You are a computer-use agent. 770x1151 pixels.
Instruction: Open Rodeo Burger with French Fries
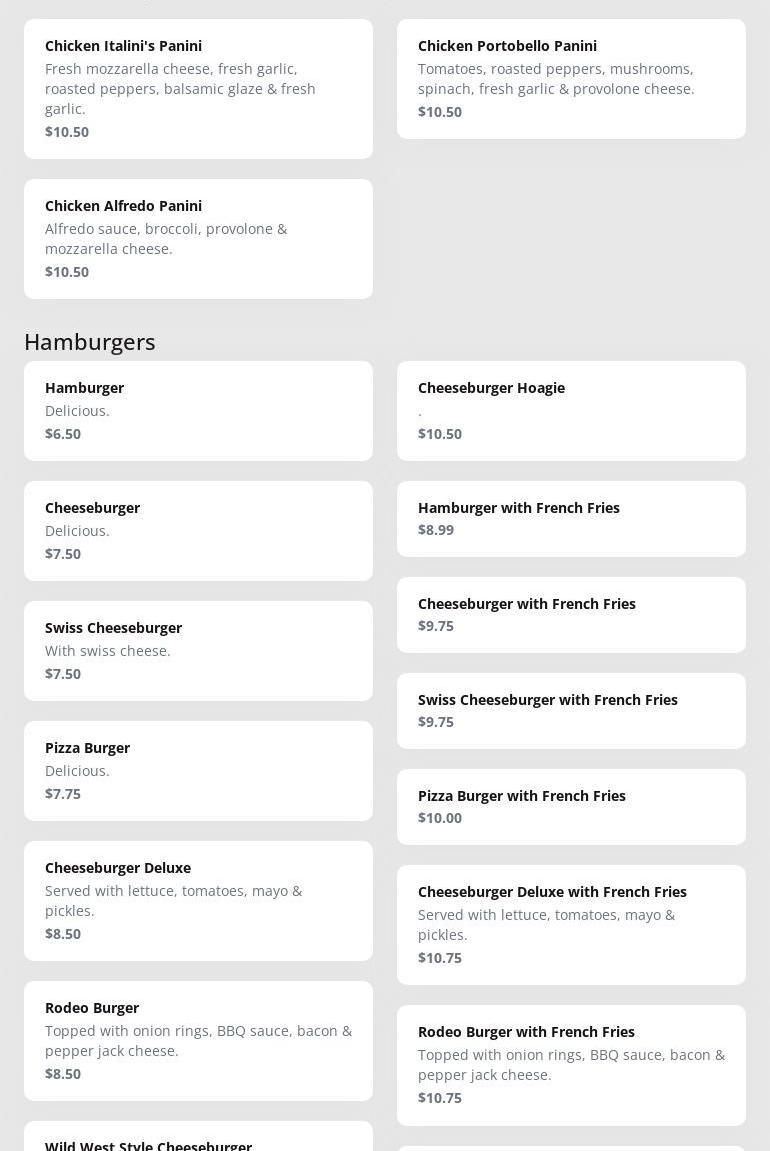point(571,1064)
